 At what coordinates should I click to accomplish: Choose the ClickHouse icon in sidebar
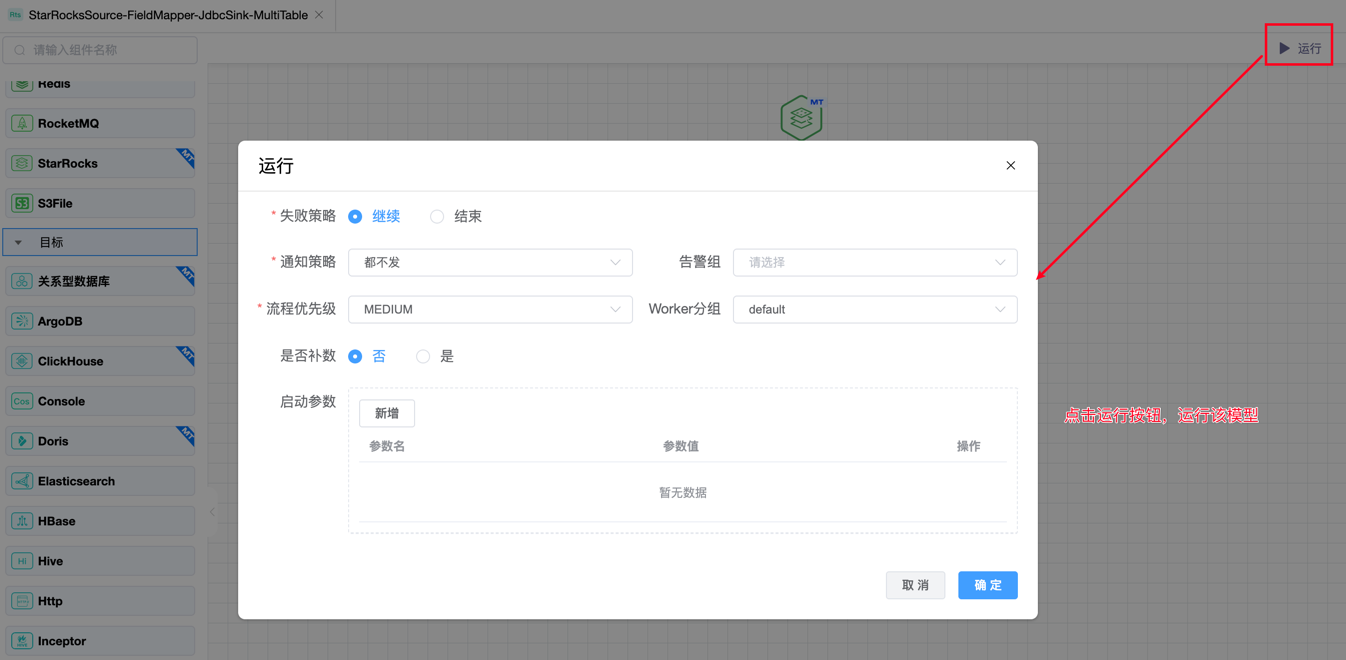click(x=22, y=361)
